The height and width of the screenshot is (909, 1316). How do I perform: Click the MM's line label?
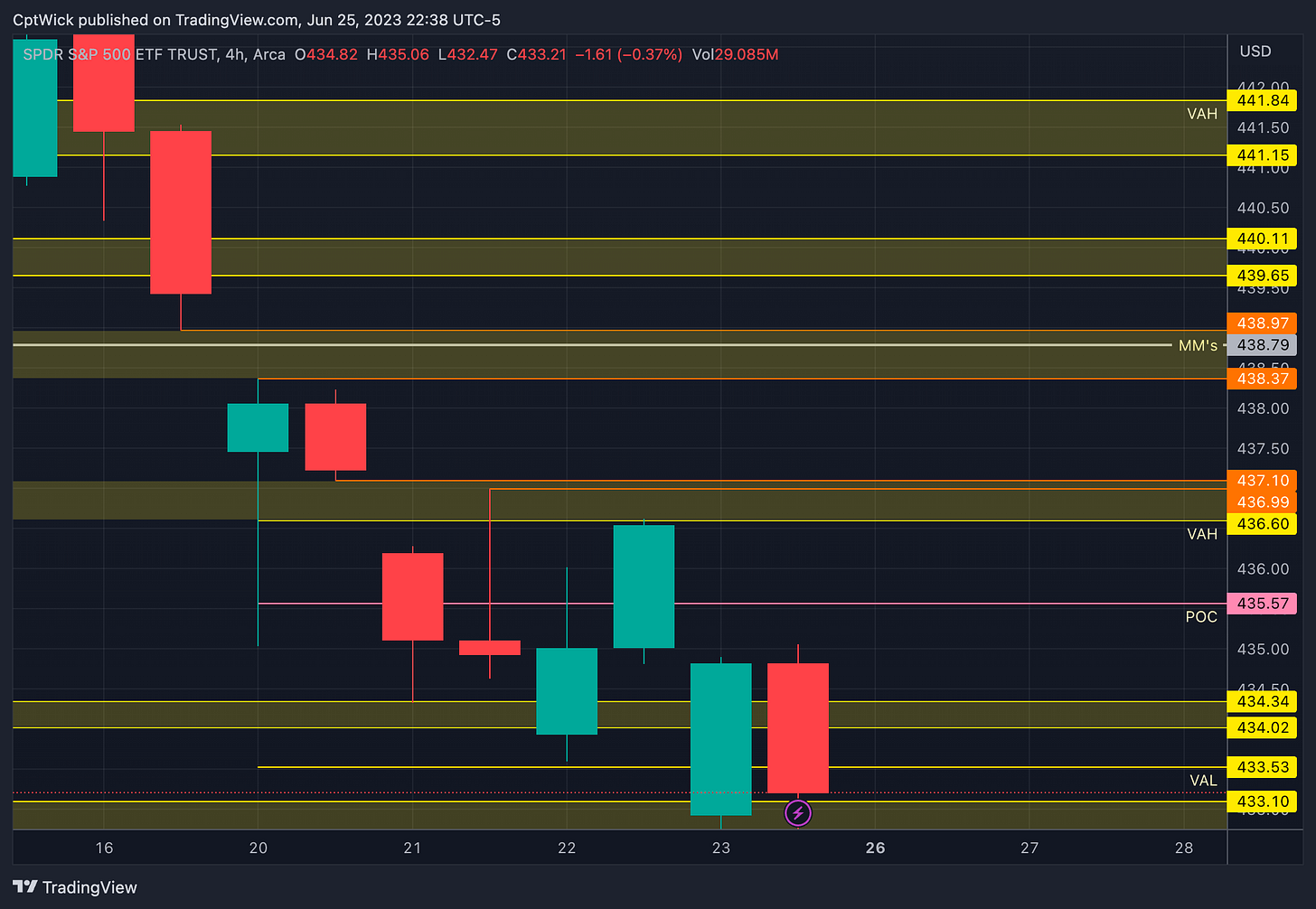[1198, 345]
